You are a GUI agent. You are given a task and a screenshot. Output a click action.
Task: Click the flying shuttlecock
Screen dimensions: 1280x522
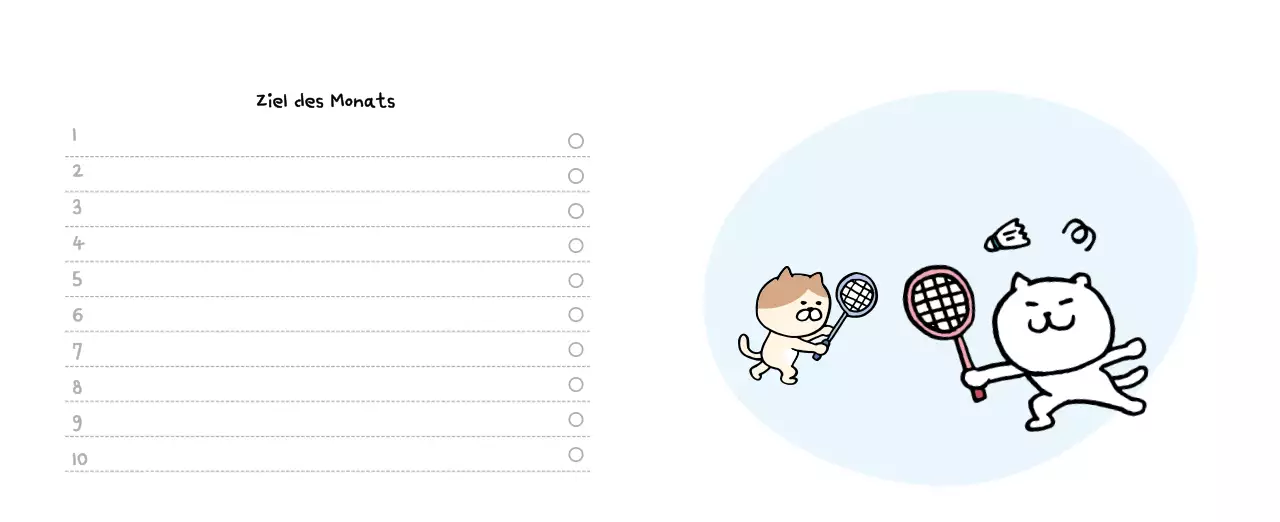(1007, 237)
